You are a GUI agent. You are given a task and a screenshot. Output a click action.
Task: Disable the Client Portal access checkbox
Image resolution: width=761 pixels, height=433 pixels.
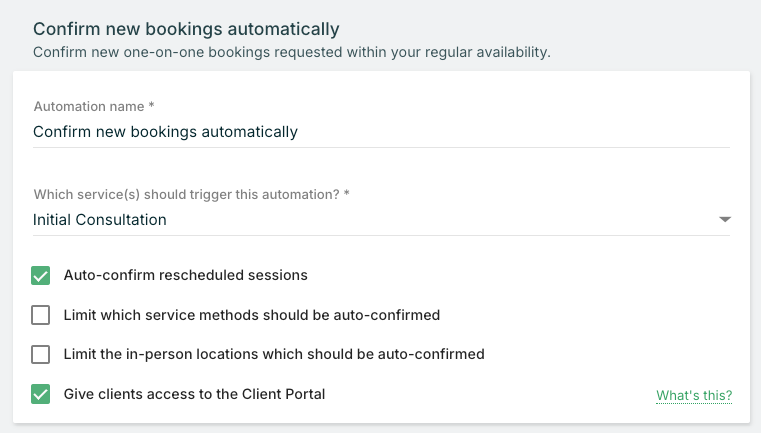point(41,394)
